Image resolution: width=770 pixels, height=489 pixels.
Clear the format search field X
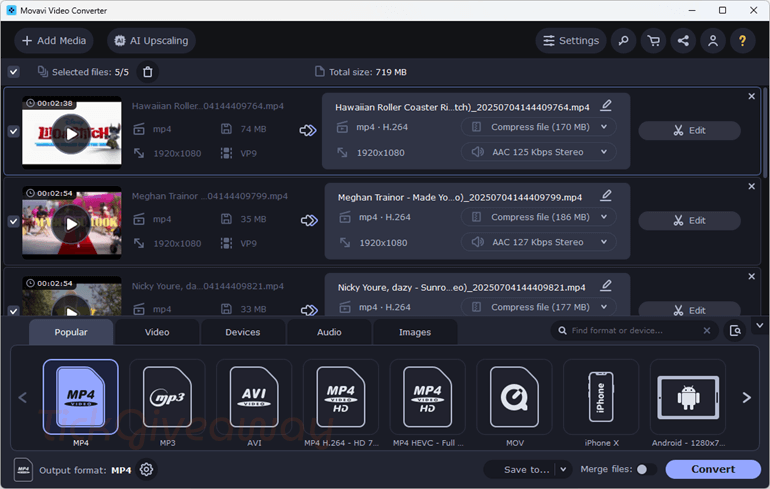tap(707, 330)
